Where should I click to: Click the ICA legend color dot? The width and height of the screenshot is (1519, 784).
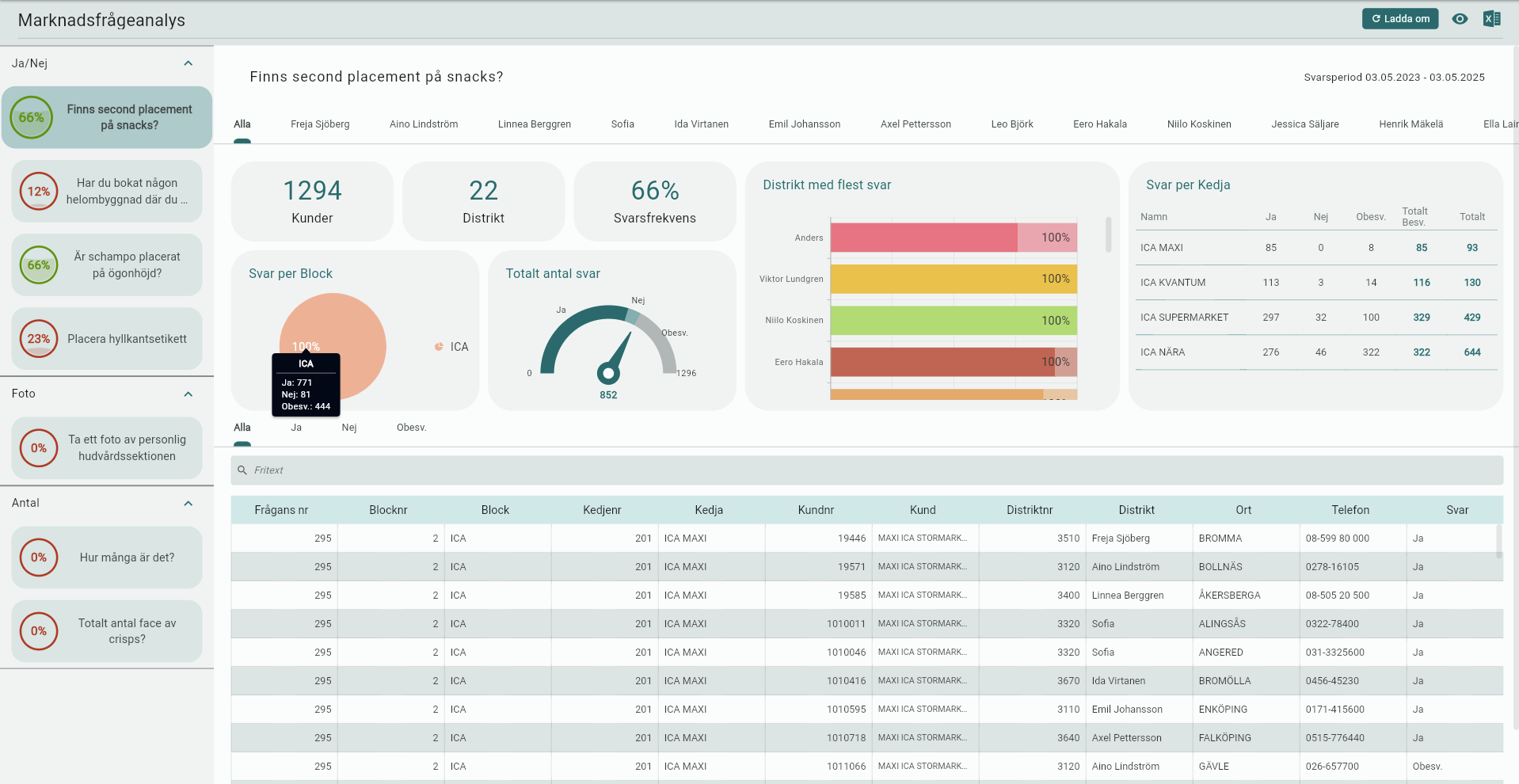coord(439,347)
